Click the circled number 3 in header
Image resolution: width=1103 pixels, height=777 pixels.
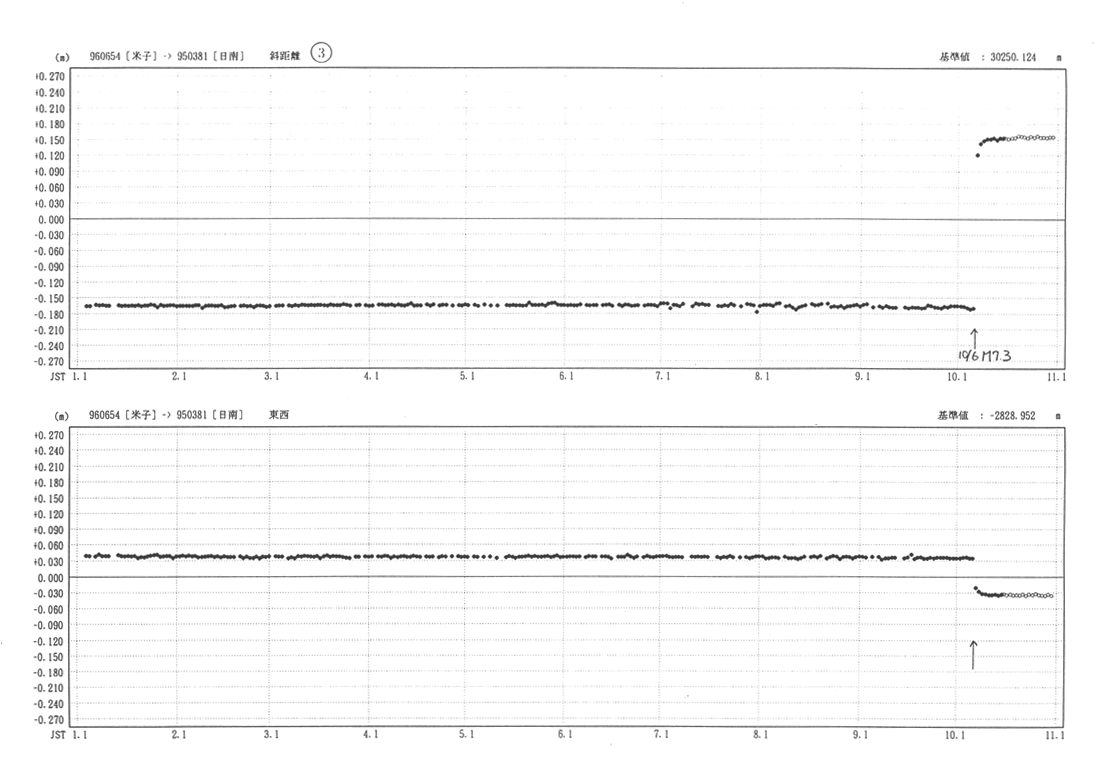(x=320, y=54)
